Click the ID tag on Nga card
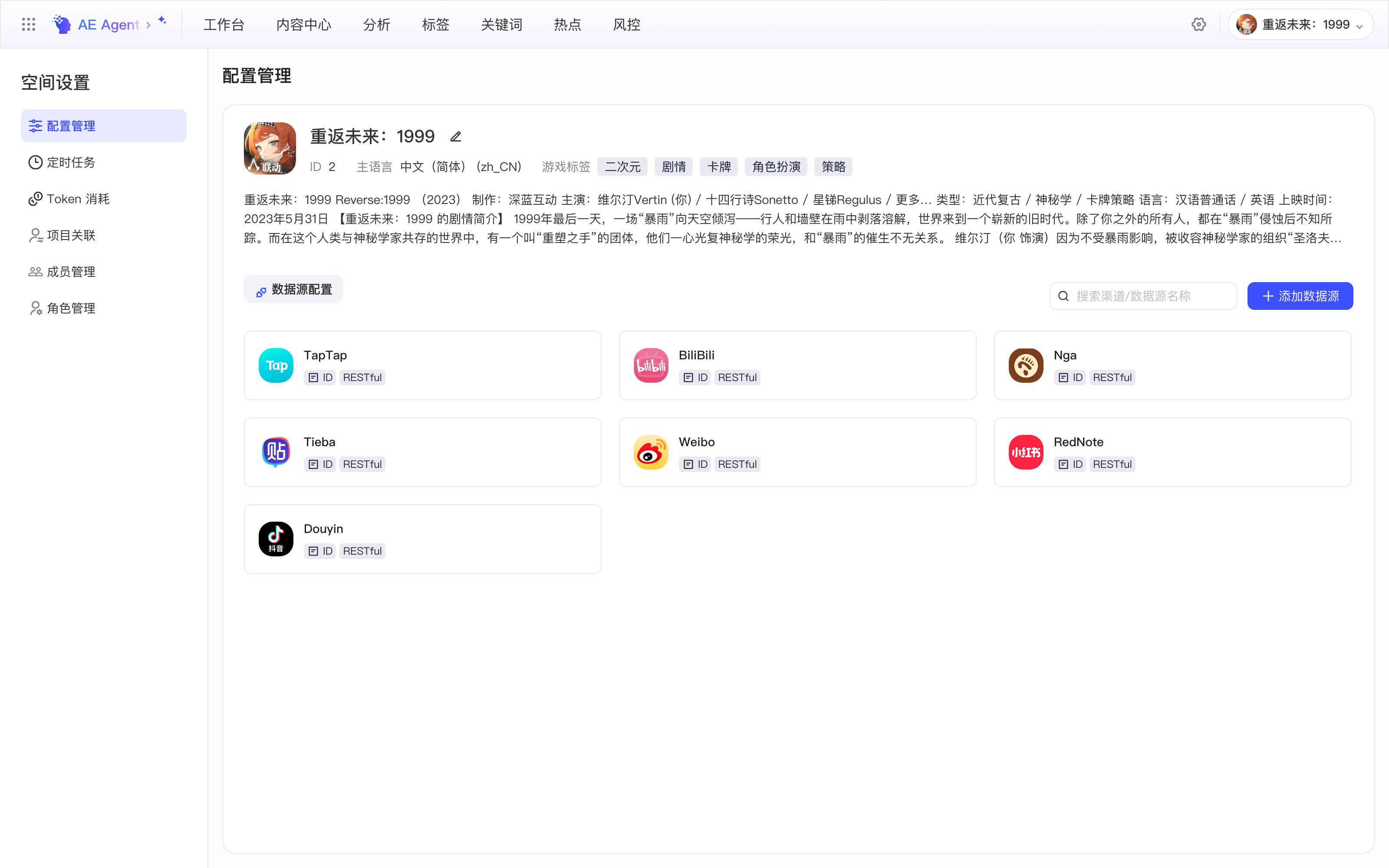This screenshot has width=1389, height=868. coord(1070,377)
